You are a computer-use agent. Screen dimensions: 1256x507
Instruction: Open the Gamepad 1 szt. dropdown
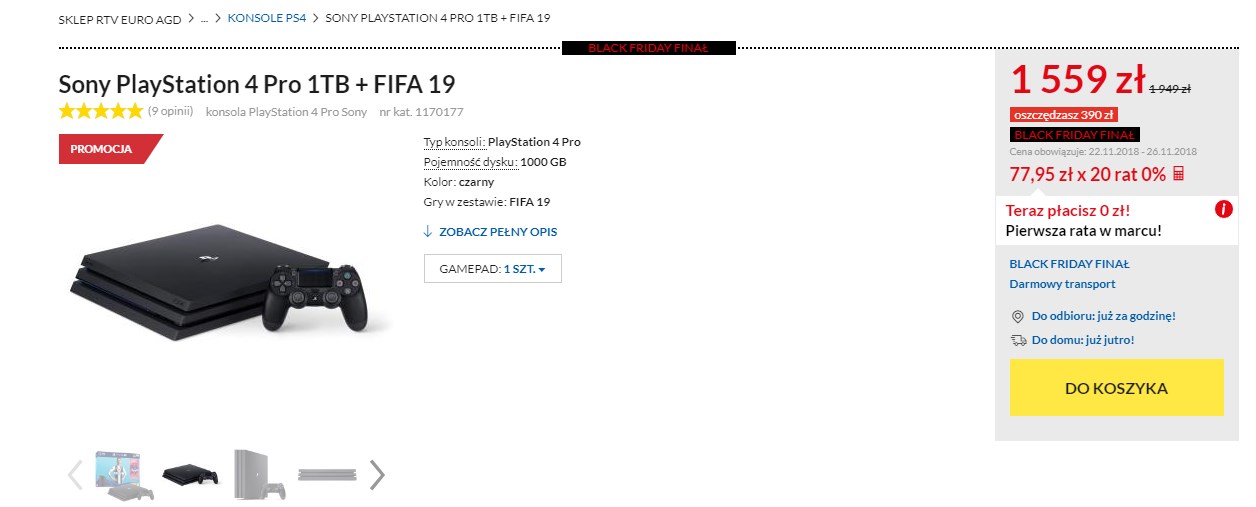click(493, 269)
